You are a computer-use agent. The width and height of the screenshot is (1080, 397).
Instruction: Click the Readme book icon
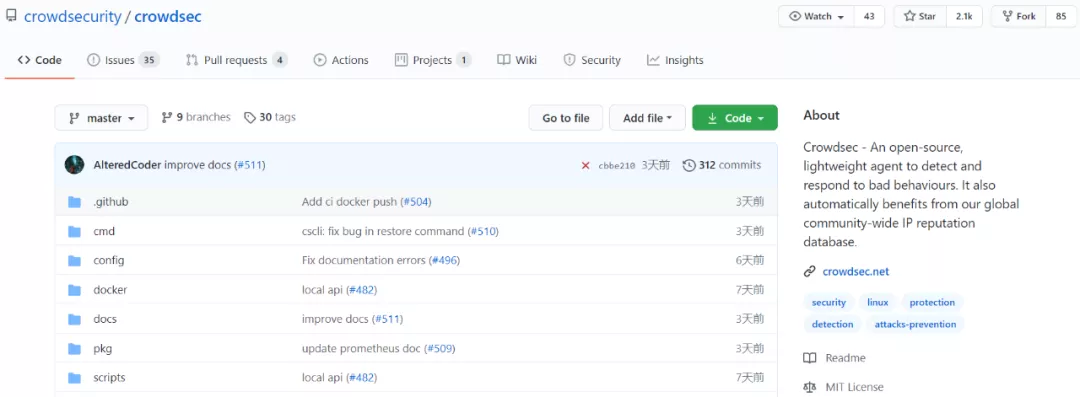tap(810, 358)
